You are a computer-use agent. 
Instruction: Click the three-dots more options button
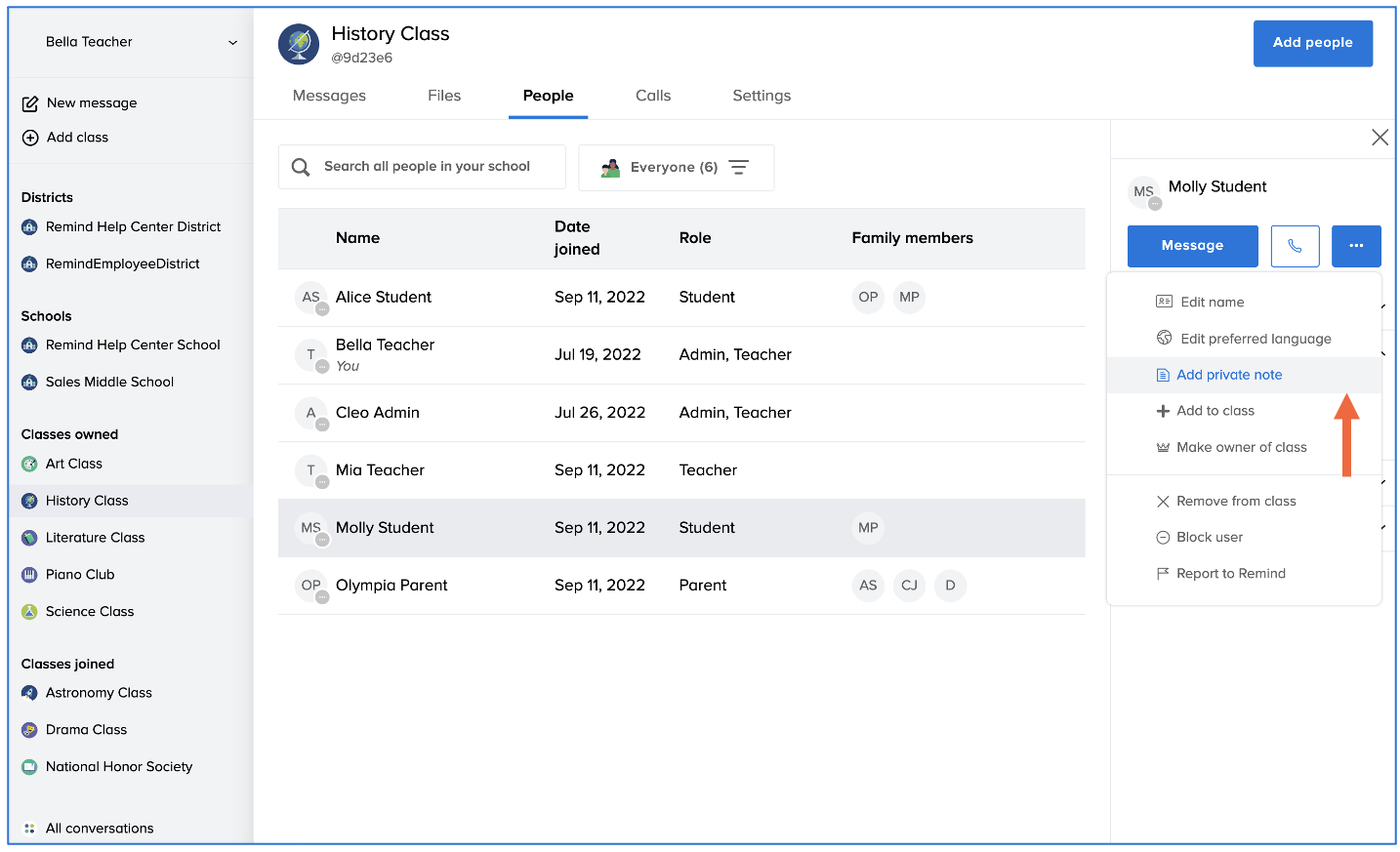[1355, 246]
